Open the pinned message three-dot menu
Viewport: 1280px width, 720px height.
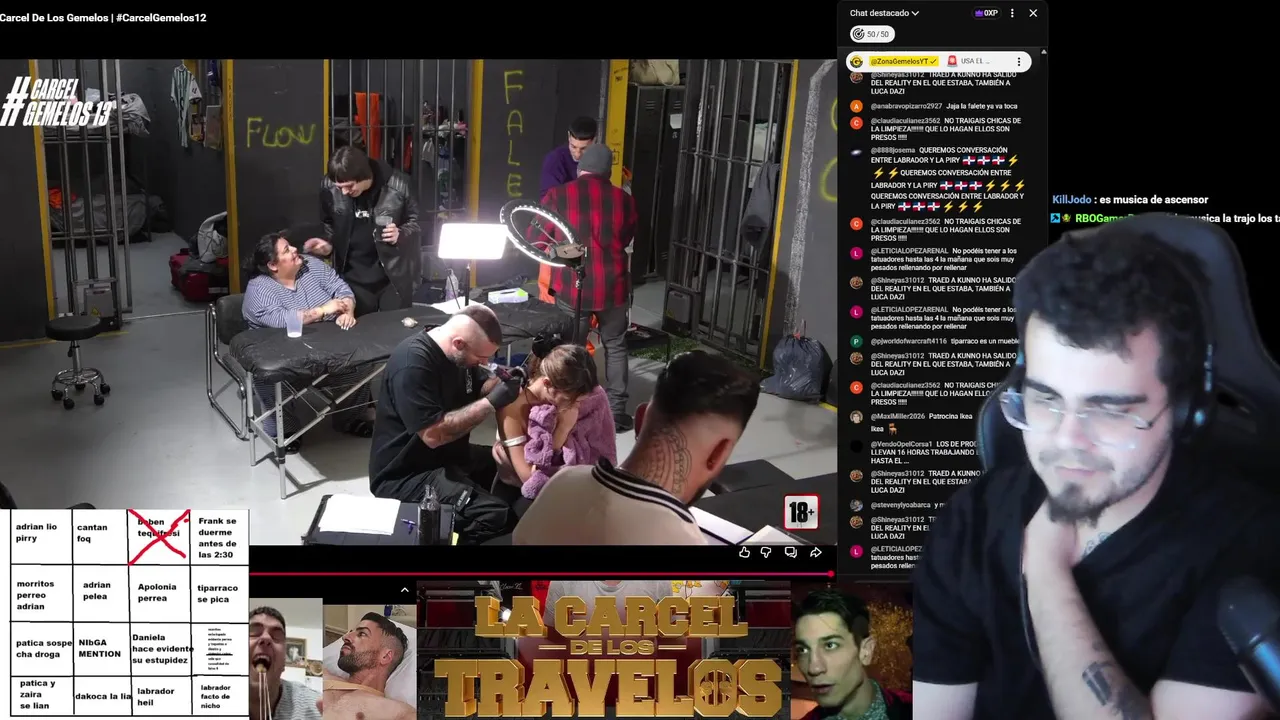click(1019, 61)
